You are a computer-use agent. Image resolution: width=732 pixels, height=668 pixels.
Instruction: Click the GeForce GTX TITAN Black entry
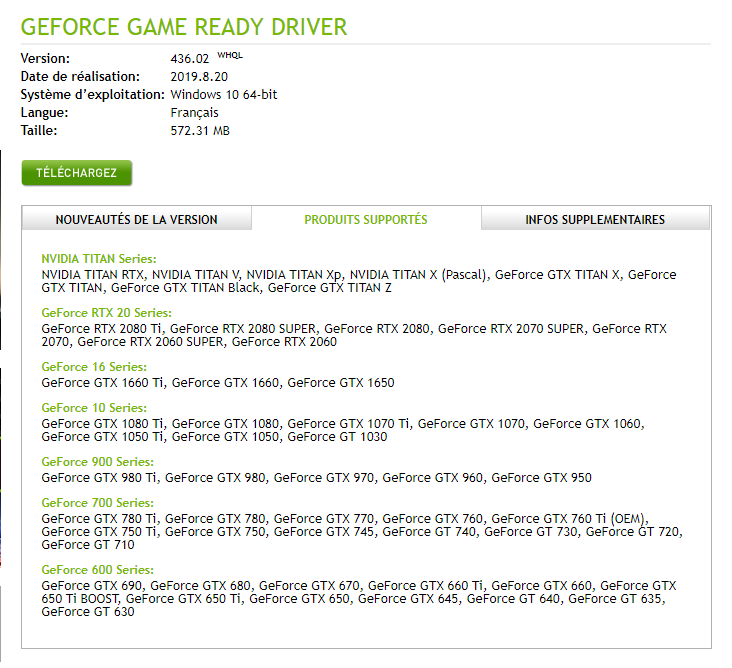coord(185,288)
